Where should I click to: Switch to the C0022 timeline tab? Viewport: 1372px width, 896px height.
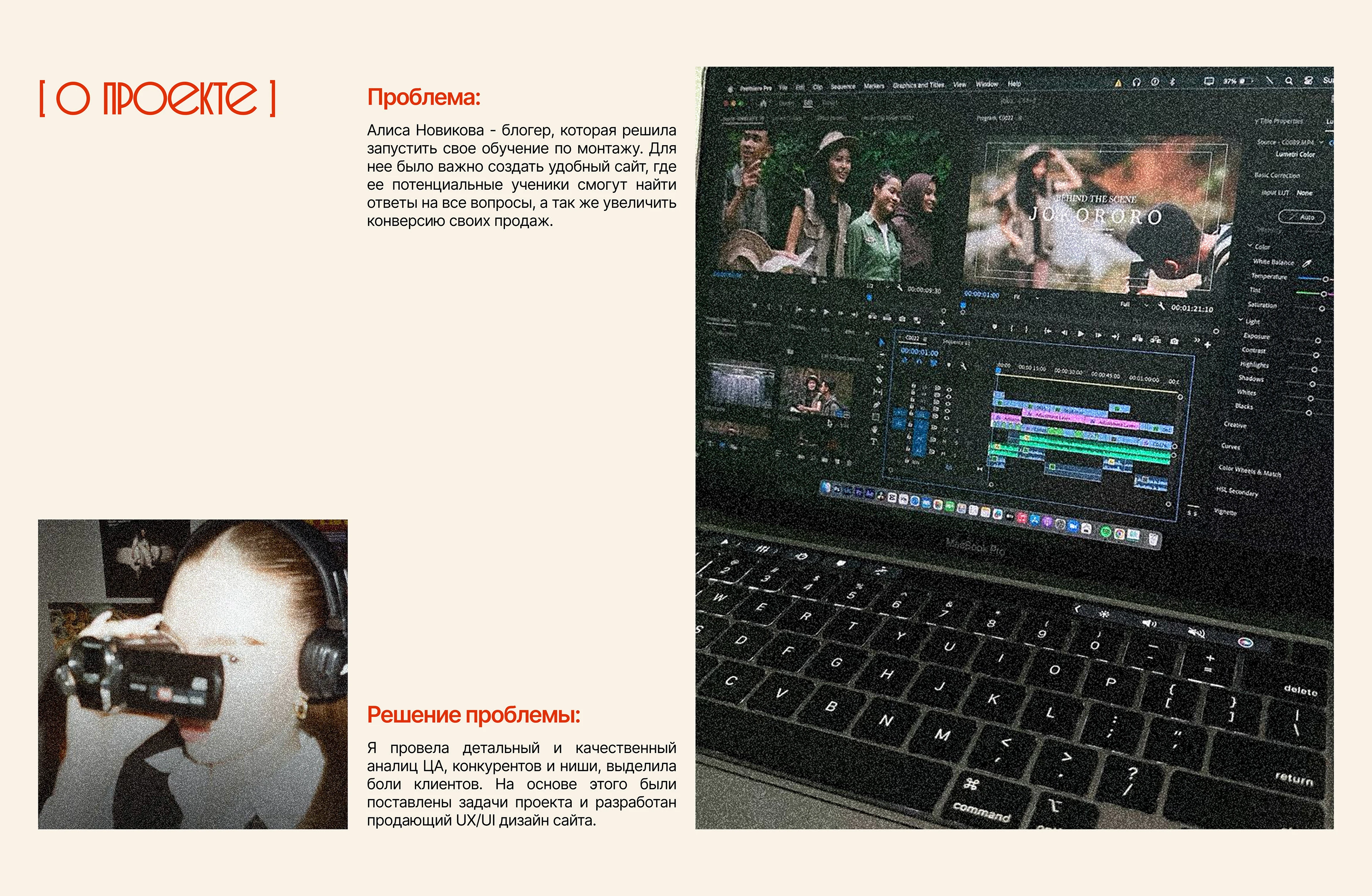click(x=913, y=338)
